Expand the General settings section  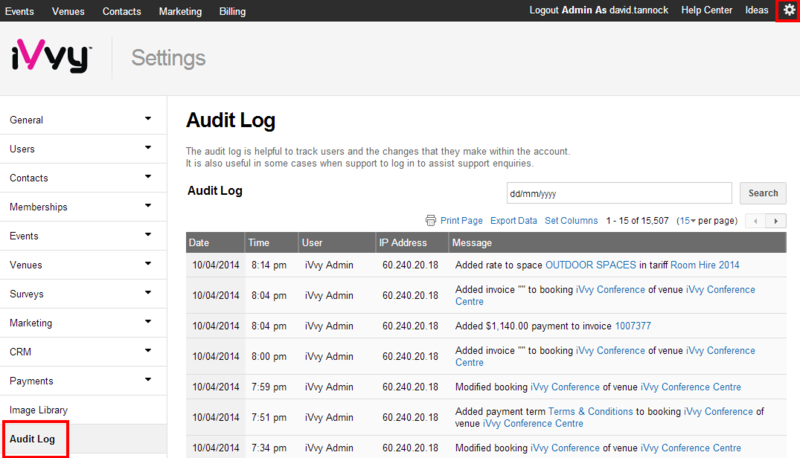coord(84,120)
